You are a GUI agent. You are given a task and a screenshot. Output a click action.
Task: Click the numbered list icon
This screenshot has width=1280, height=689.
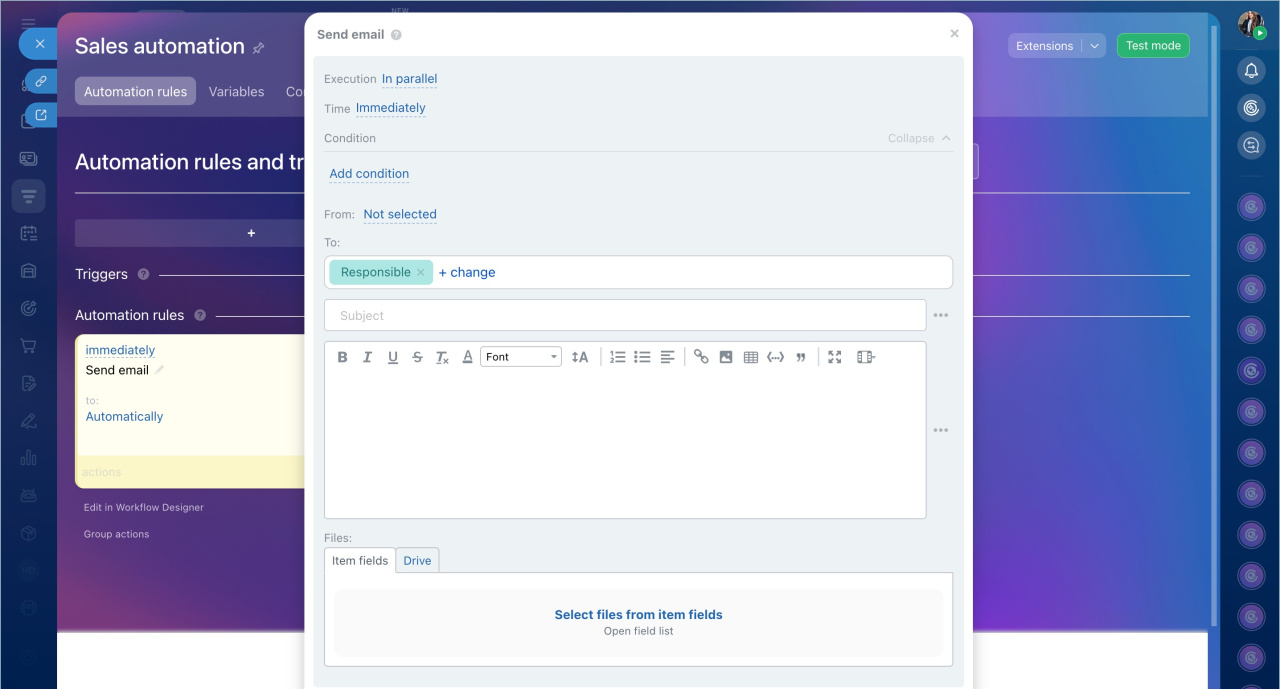618,357
